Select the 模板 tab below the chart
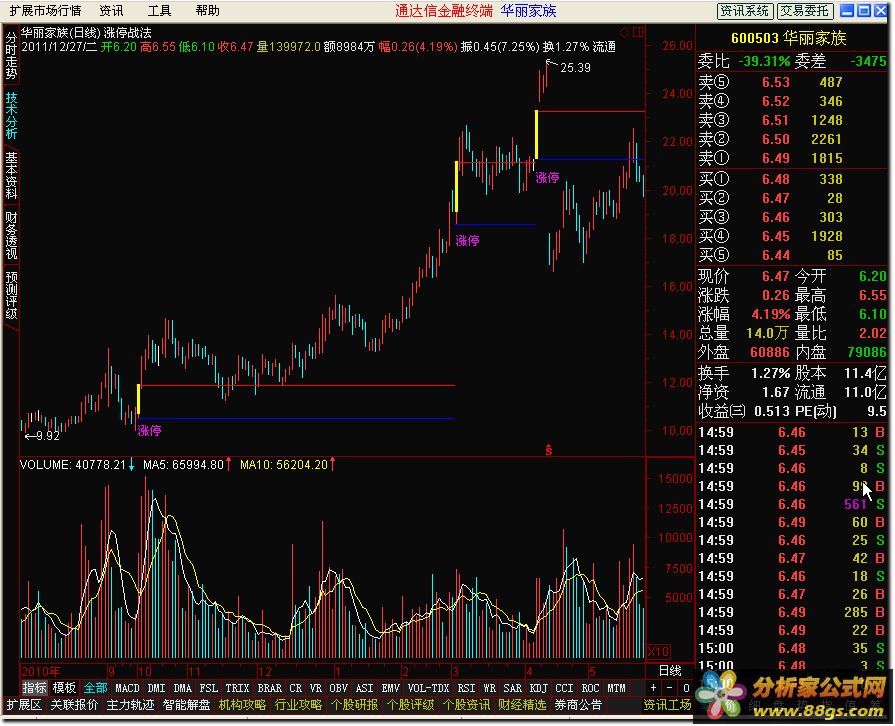The width and height of the screenshot is (895, 726). pos(64,688)
